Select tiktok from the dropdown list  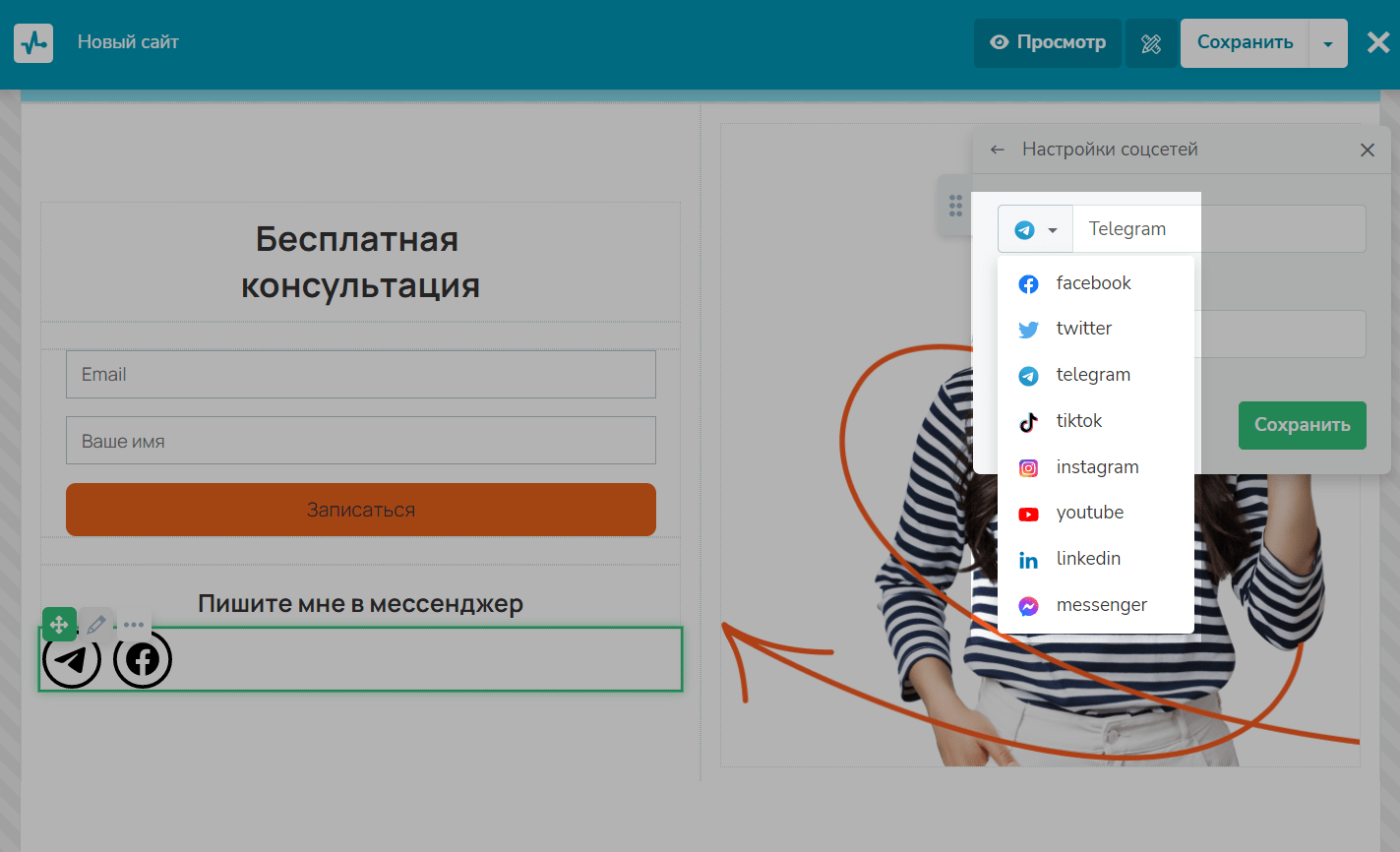click(x=1078, y=421)
